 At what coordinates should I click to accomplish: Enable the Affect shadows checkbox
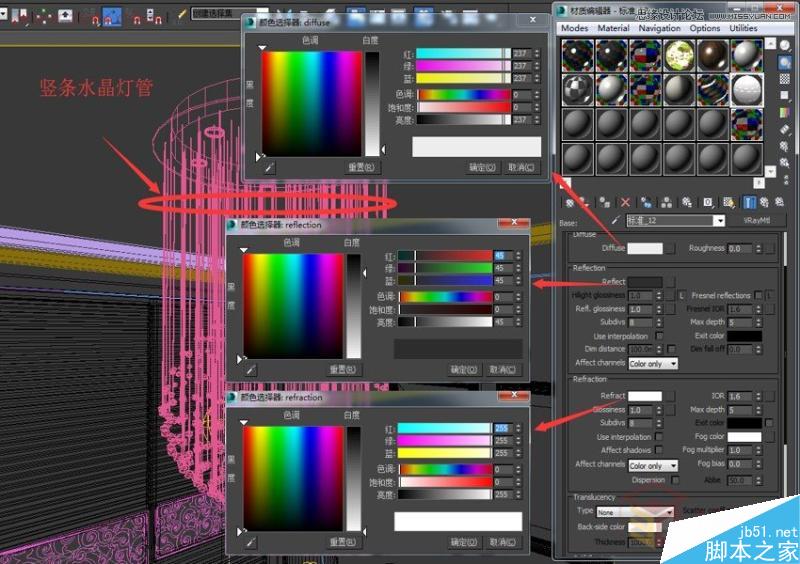point(659,450)
